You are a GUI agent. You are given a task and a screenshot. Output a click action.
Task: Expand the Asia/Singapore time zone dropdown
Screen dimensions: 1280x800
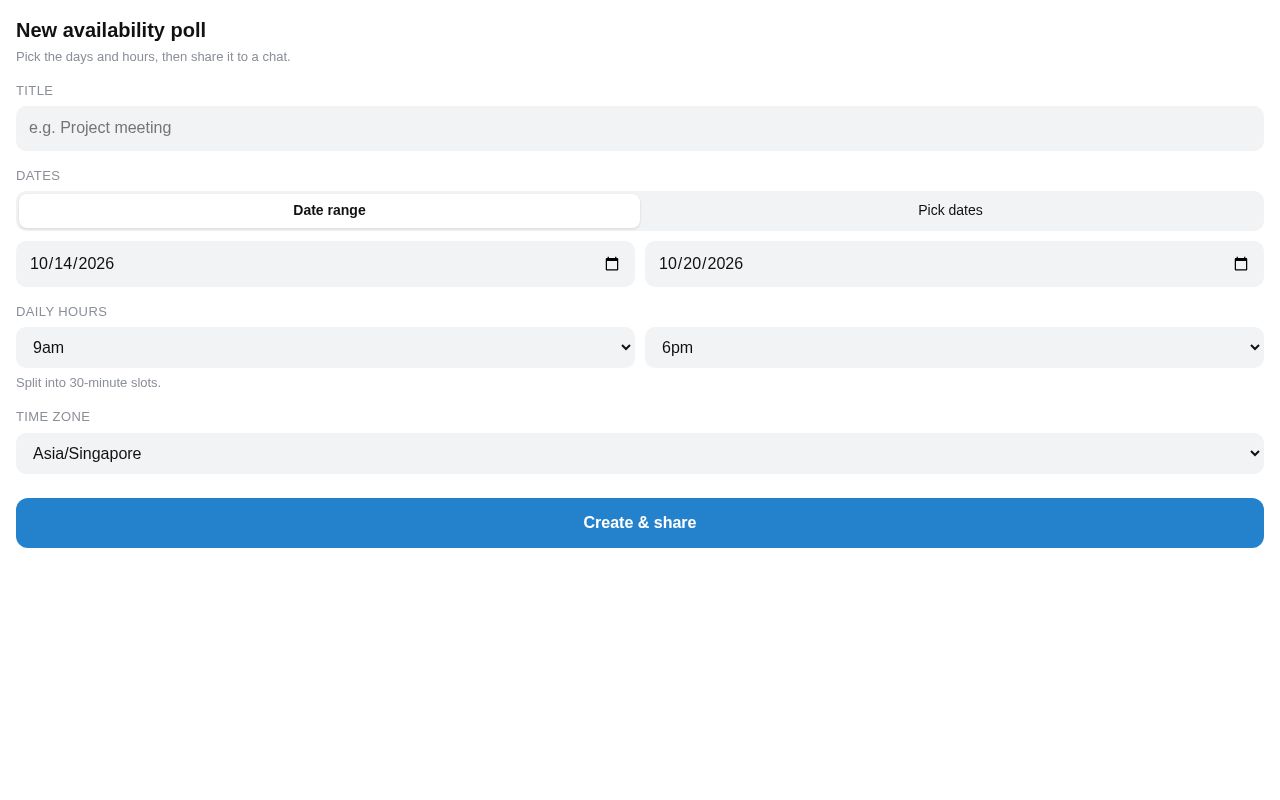pyautogui.click(x=640, y=453)
